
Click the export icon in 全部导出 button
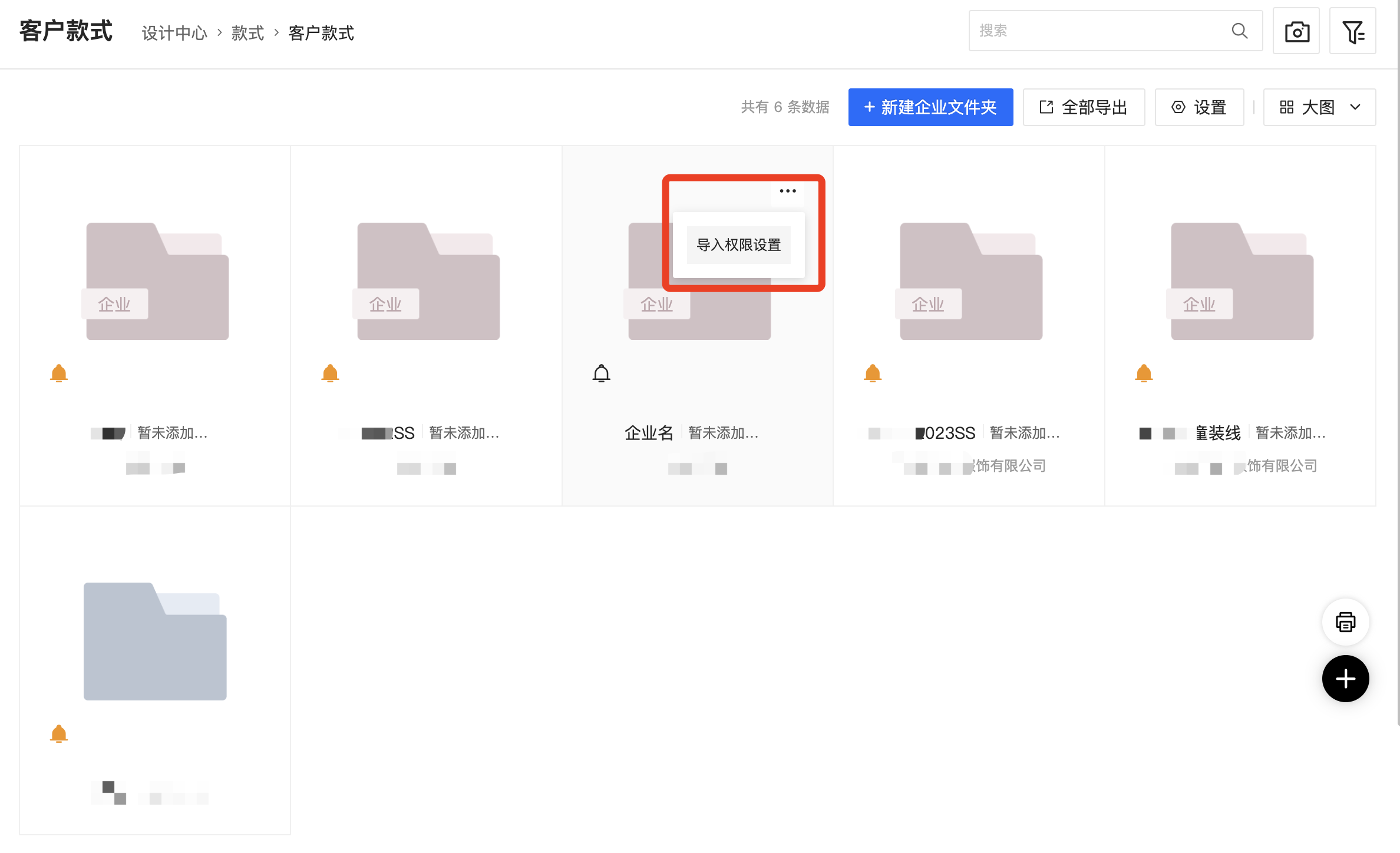[1046, 107]
